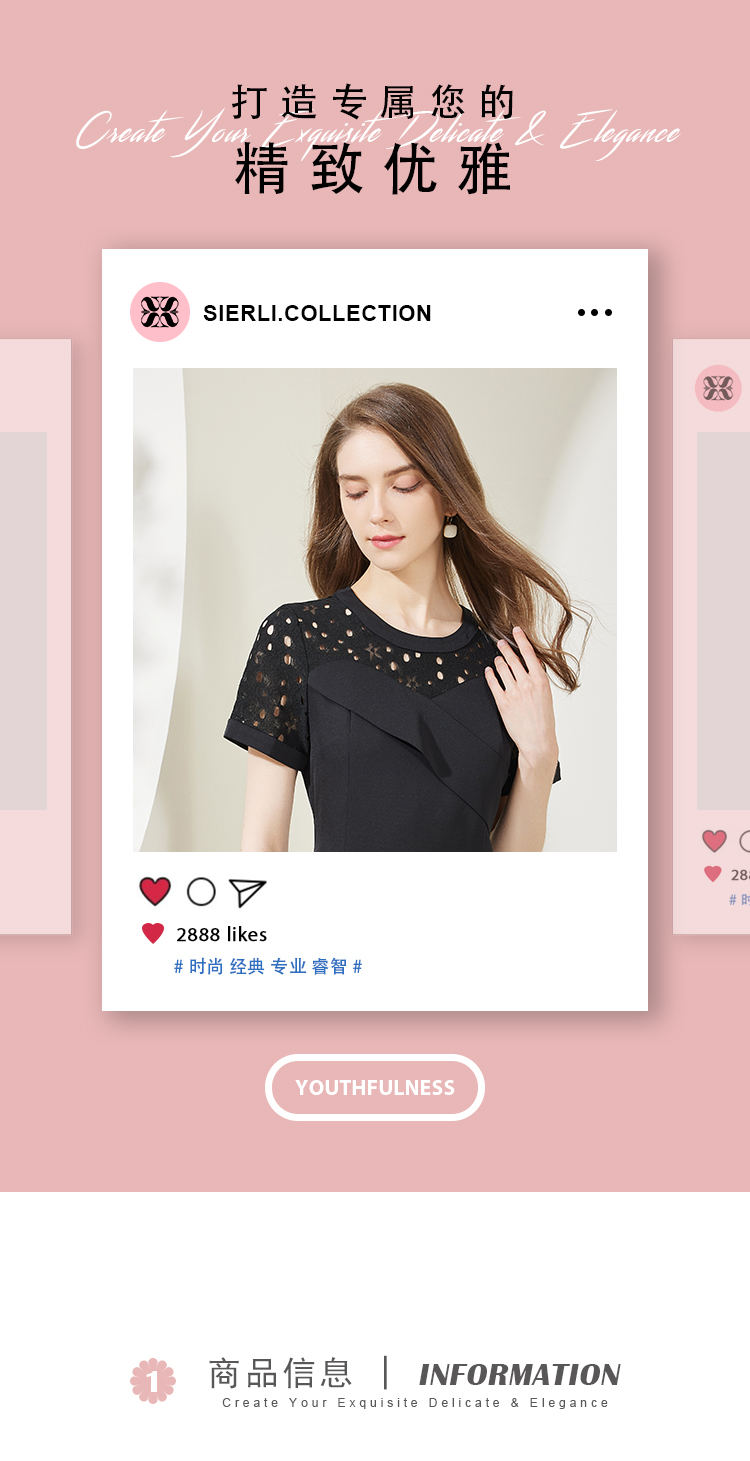The width and height of the screenshot is (750, 1461).
Task: Like the post on the right card
Action: tap(714, 841)
